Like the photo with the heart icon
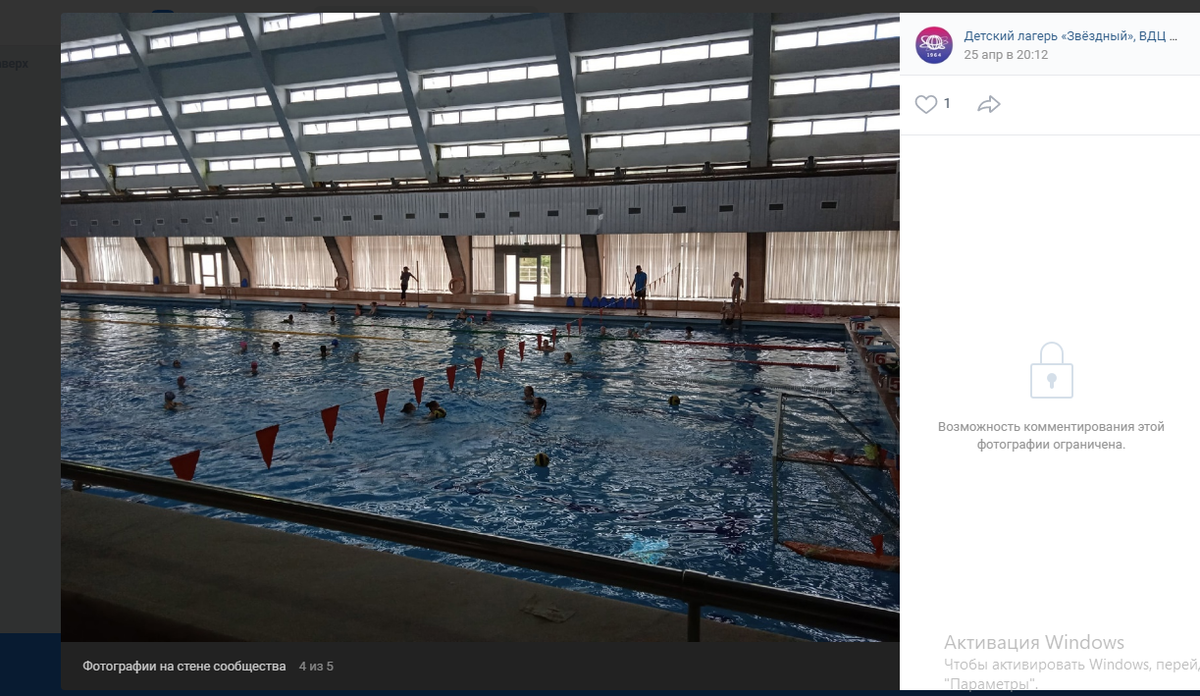This screenshot has width=1200, height=696. (x=926, y=104)
